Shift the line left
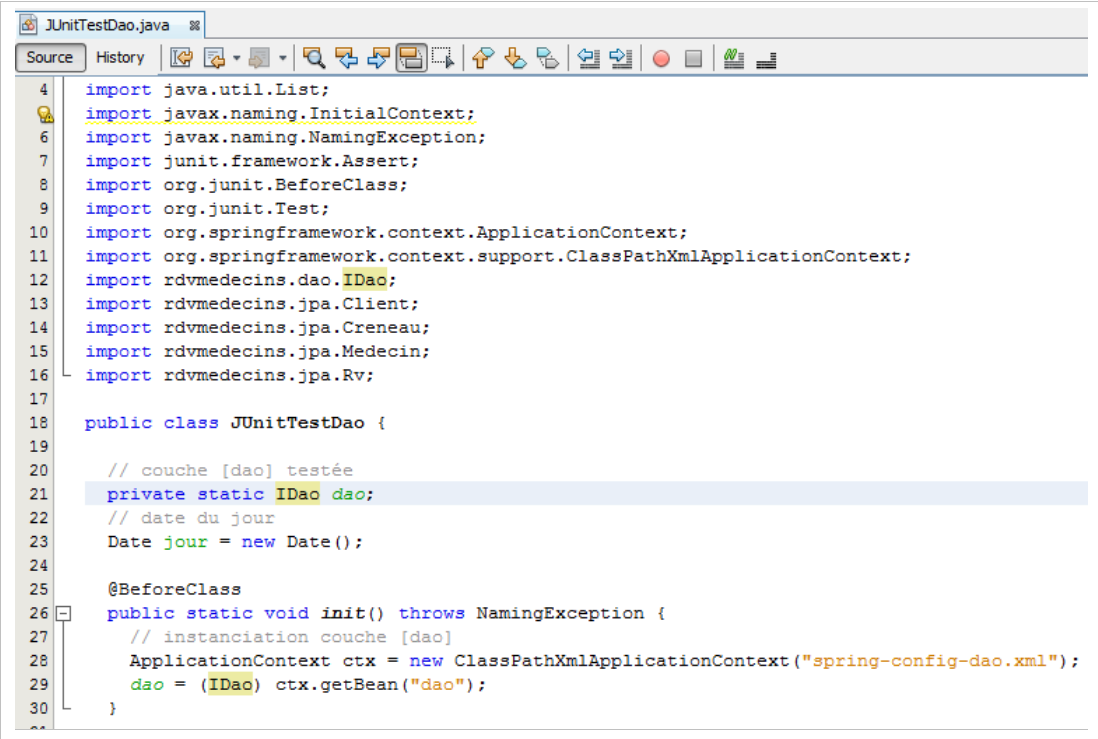Screen dimensions: 1098x739 click(587, 58)
